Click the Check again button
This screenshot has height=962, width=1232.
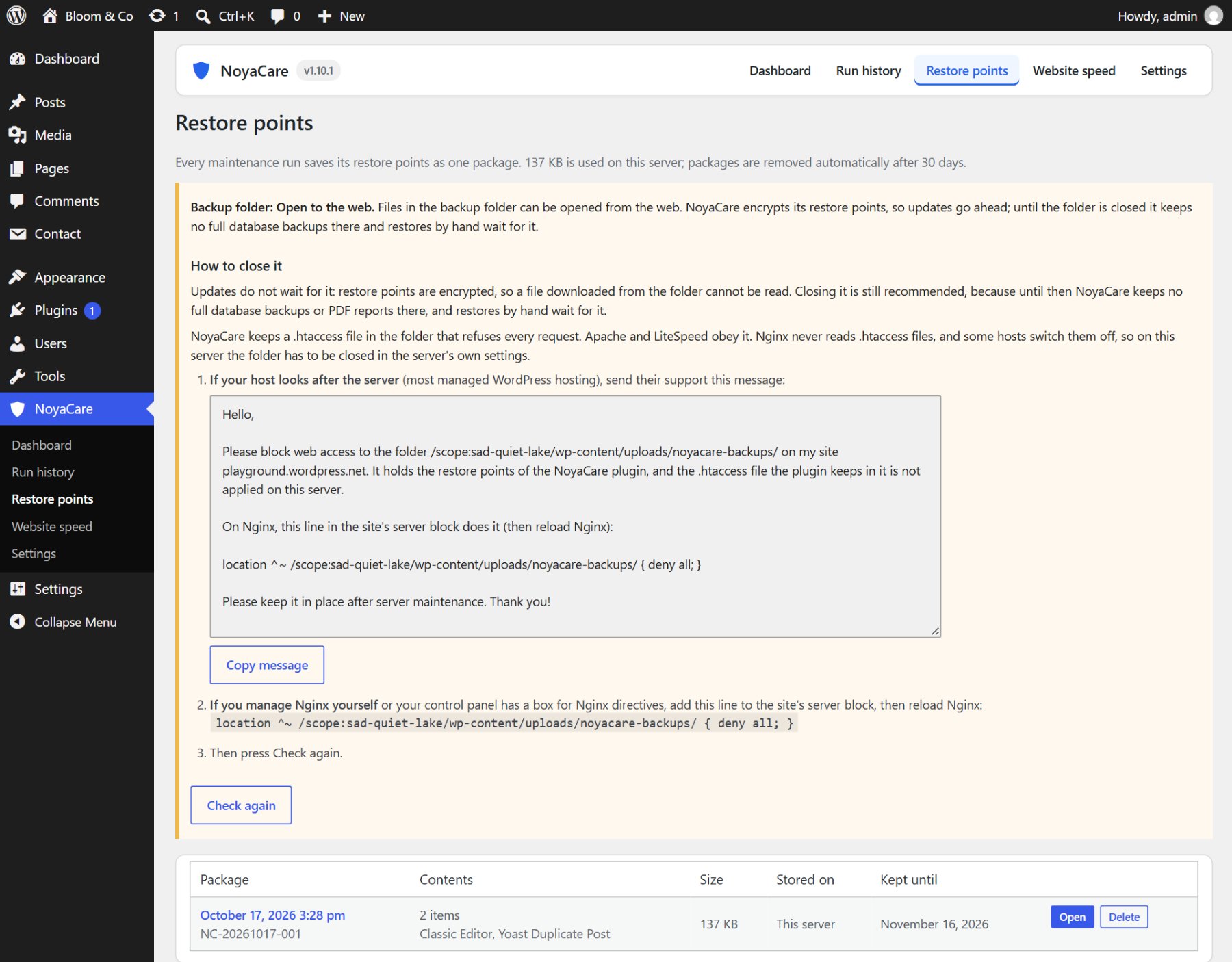[241, 805]
